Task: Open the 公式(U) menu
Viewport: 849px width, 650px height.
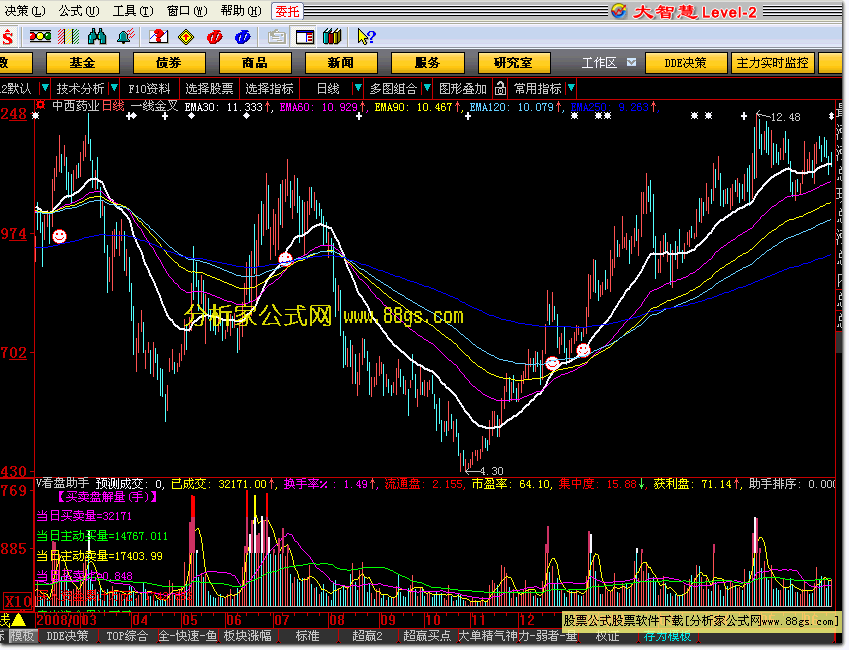Action: pyautogui.click(x=79, y=11)
